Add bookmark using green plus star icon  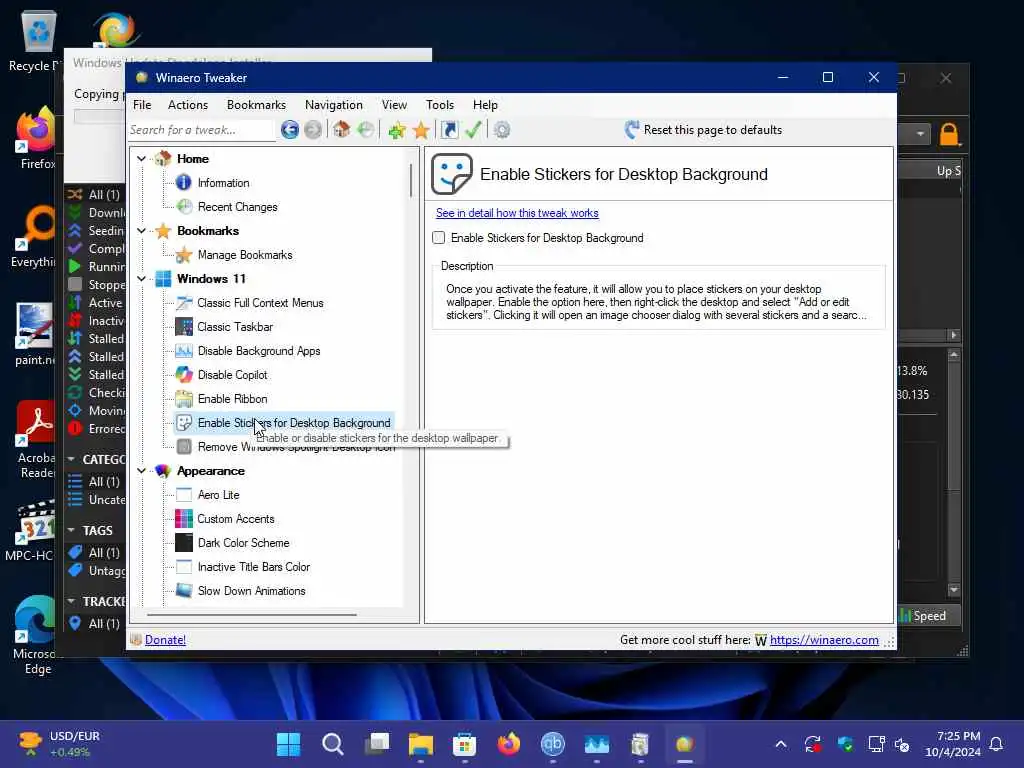coord(396,130)
